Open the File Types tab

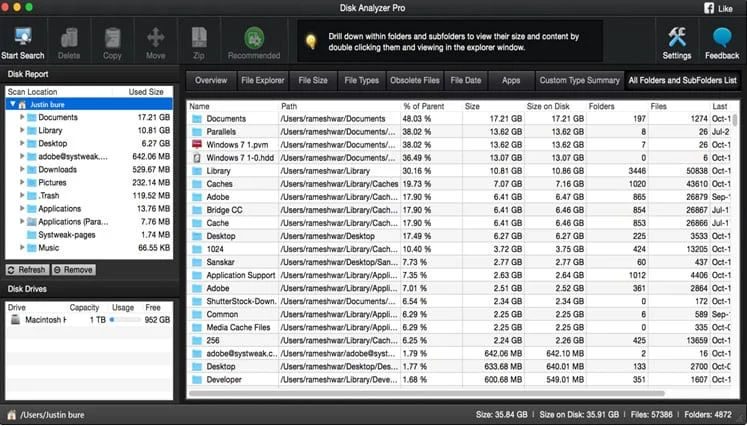(362, 81)
